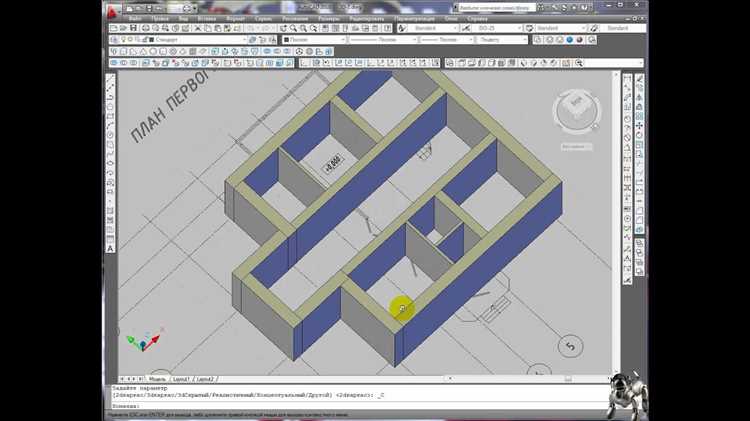The width and height of the screenshot is (750, 421).
Task: Click the table style icon before Standard dropdown
Action: [x=529, y=28]
